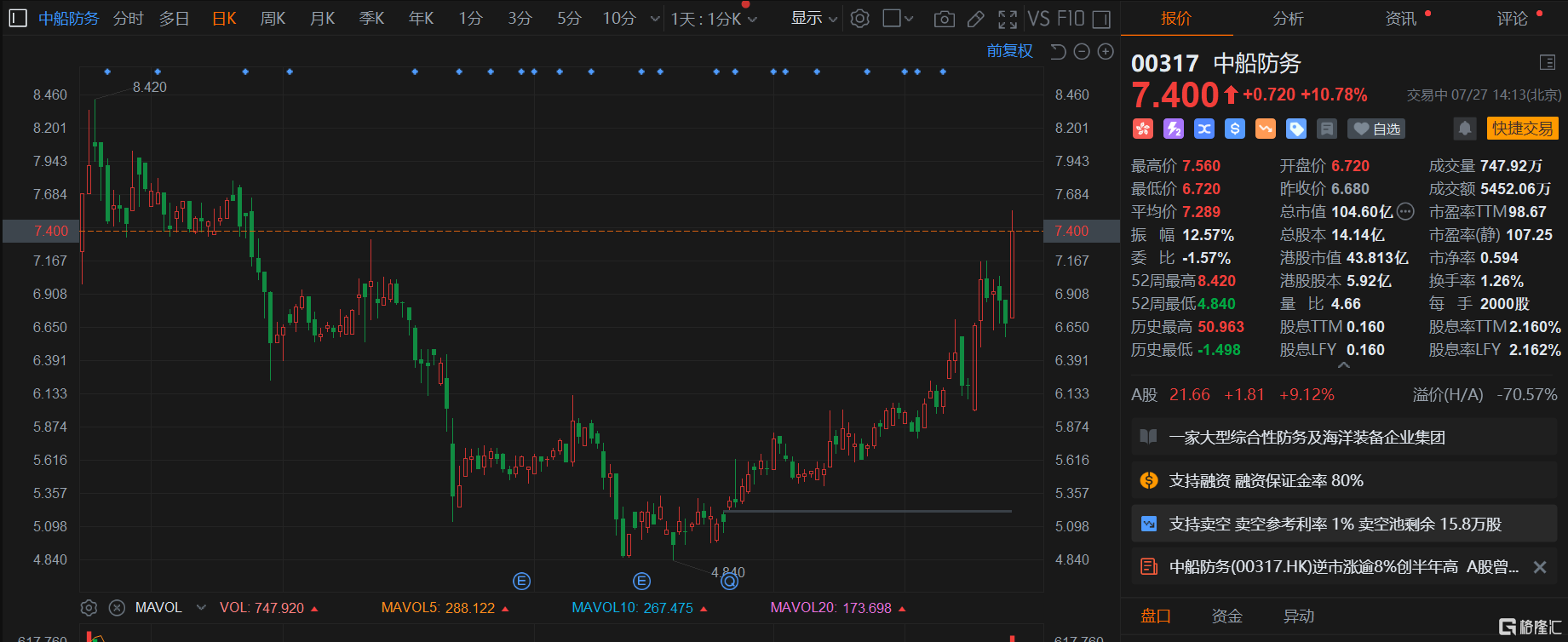Viewport: 1568px width, 642px height.
Task: Select 10分 minute chart
Action: tap(619, 19)
